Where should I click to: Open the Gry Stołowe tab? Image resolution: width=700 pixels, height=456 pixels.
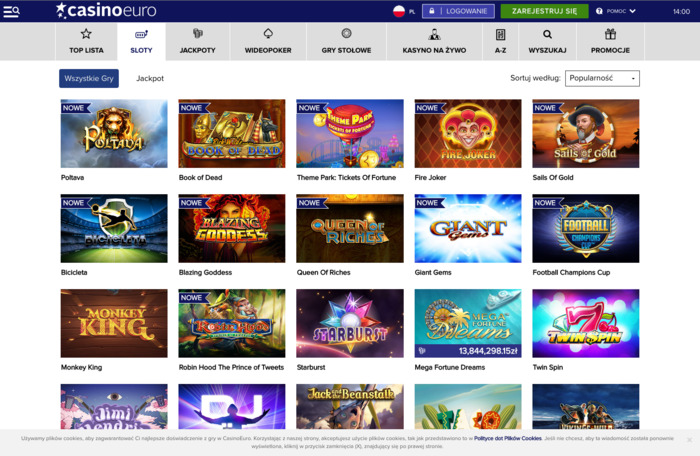pos(346,41)
